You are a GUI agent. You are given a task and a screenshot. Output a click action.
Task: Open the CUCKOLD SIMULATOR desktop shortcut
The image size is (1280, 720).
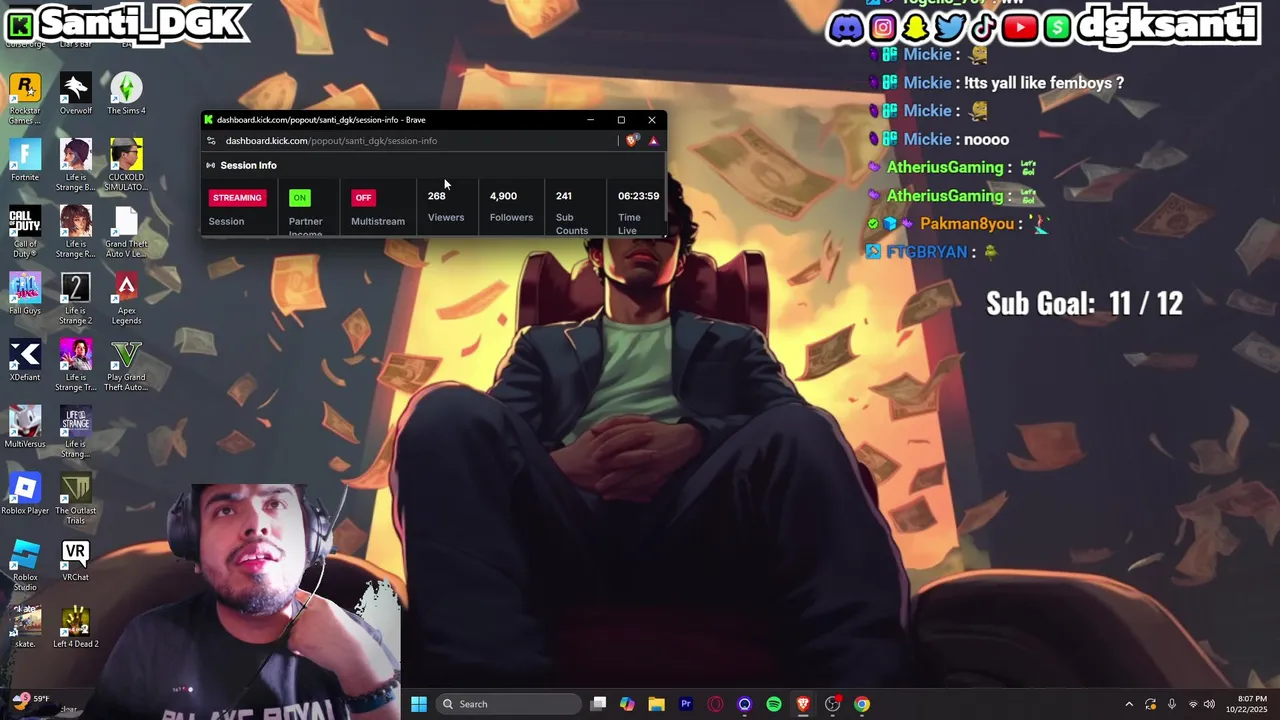point(126,166)
